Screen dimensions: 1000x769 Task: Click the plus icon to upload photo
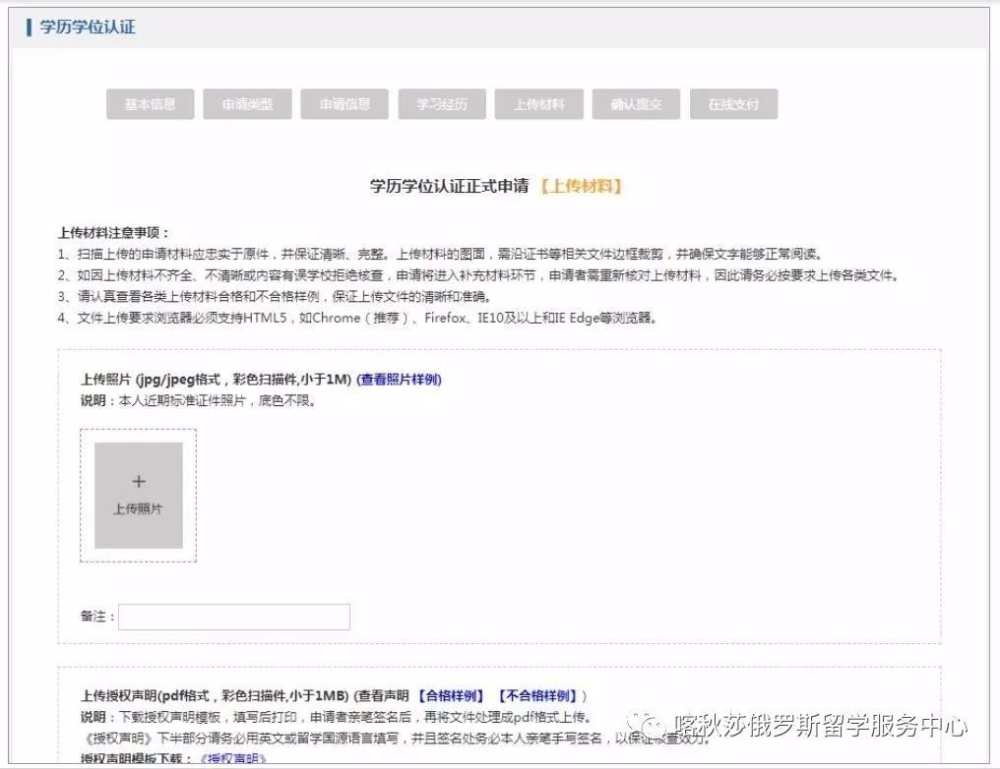138,481
